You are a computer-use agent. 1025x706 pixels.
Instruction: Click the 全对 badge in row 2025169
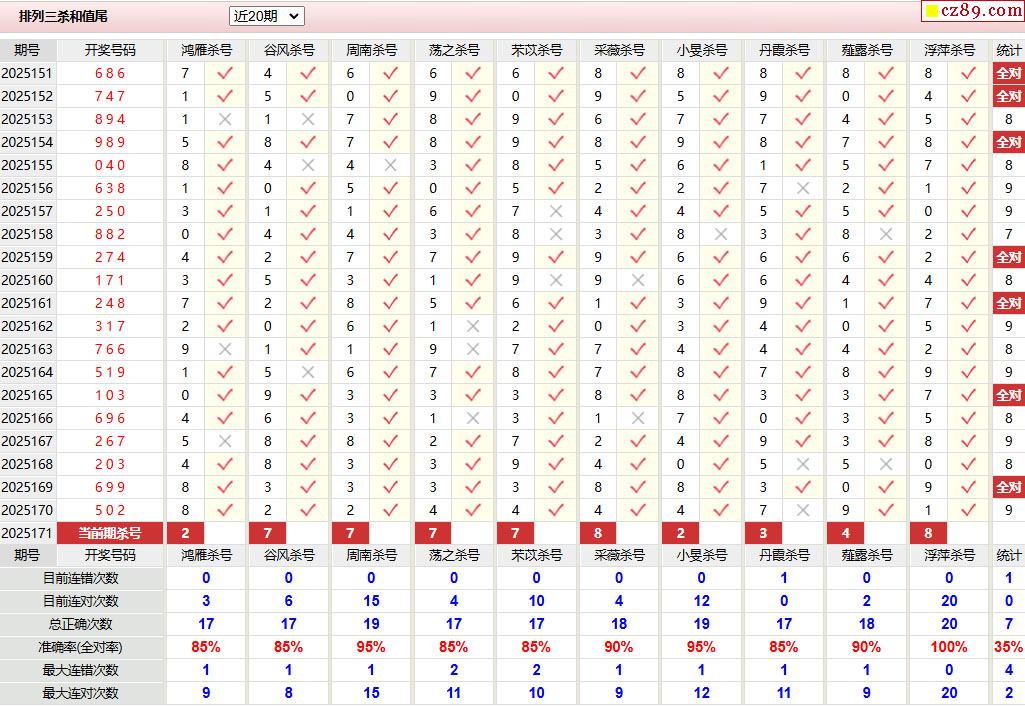pos(1008,487)
